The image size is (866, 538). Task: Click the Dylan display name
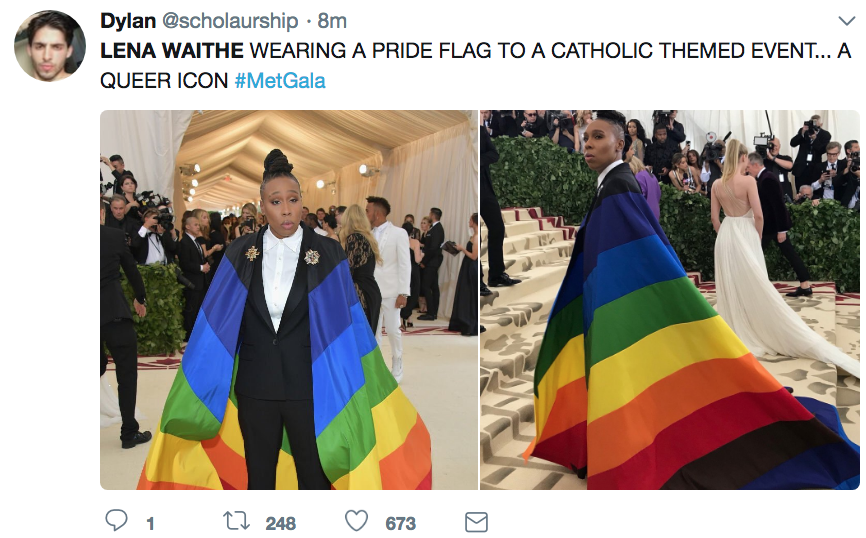[128, 21]
